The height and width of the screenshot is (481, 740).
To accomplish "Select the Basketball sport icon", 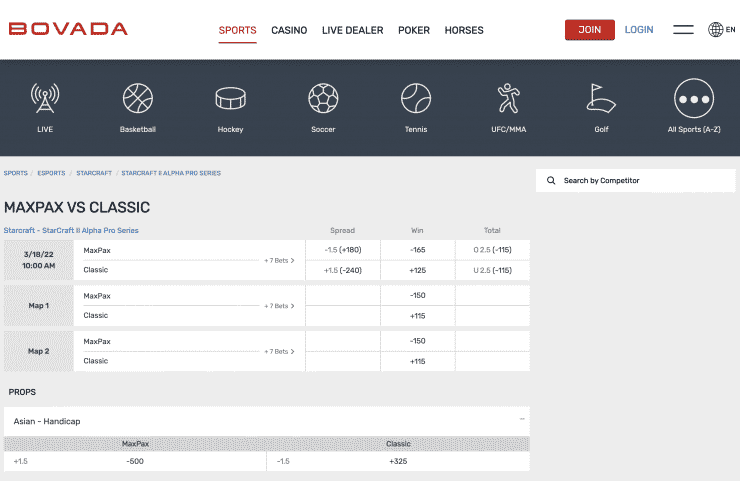I will (x=138, y=98).
